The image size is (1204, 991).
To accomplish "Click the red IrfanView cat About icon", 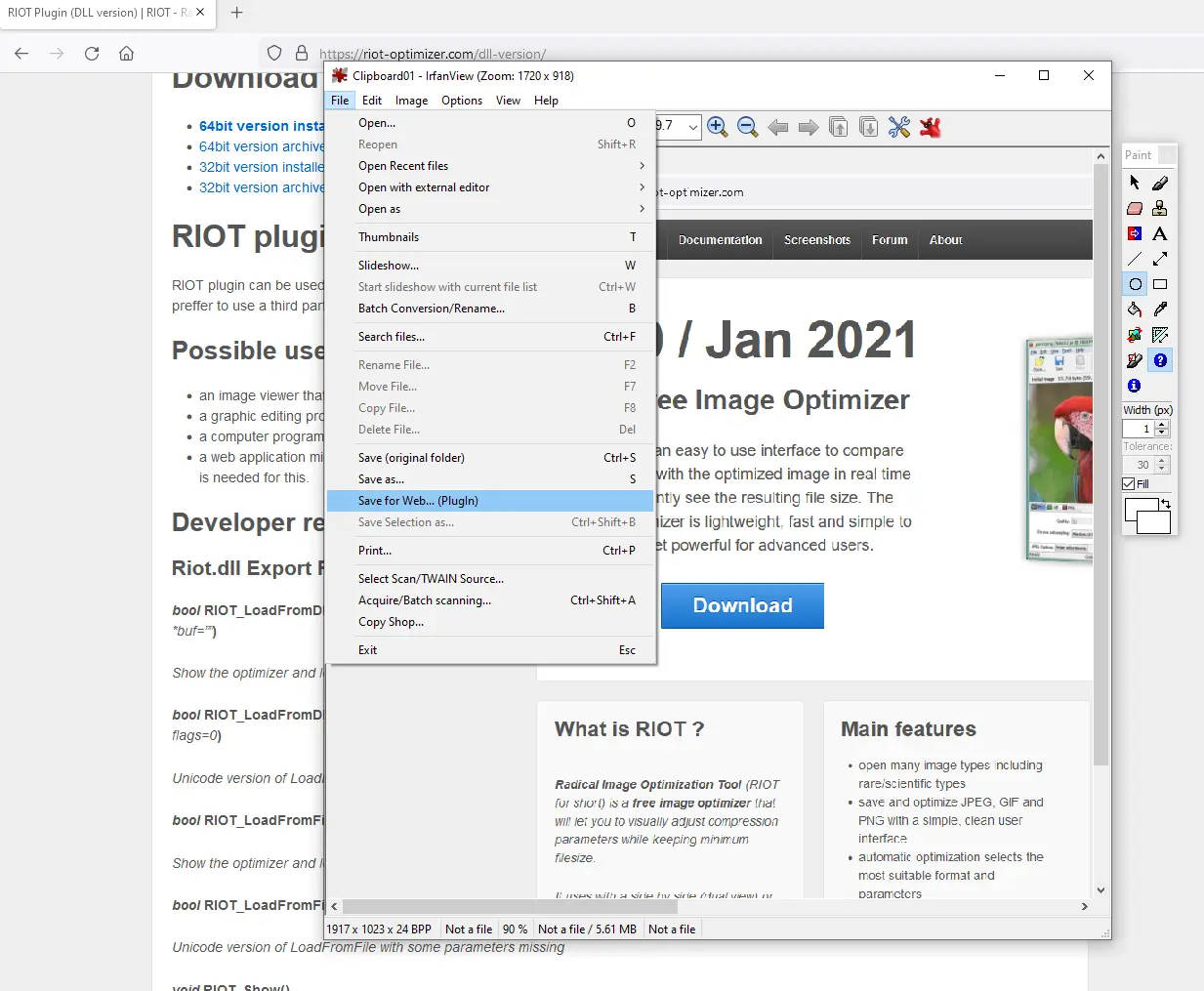I will coord(931,127).
